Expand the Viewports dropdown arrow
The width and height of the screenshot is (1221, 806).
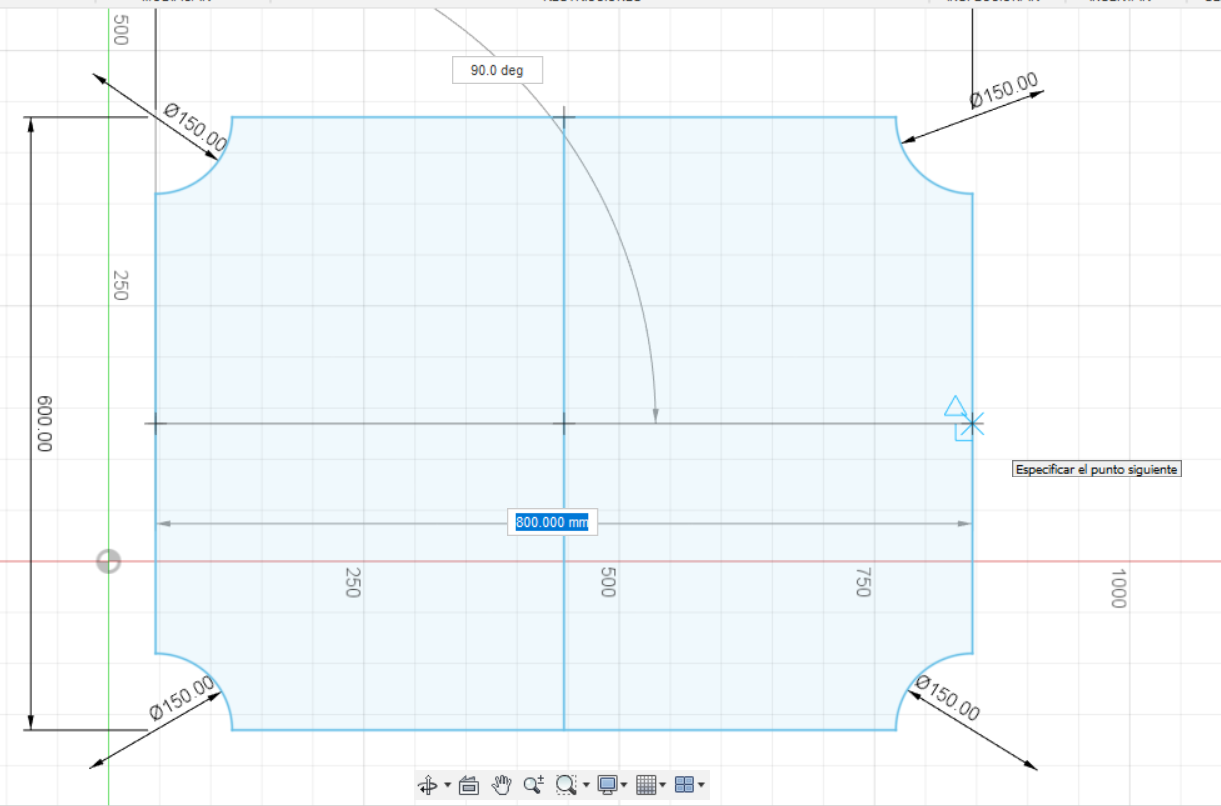pos(701,785)
